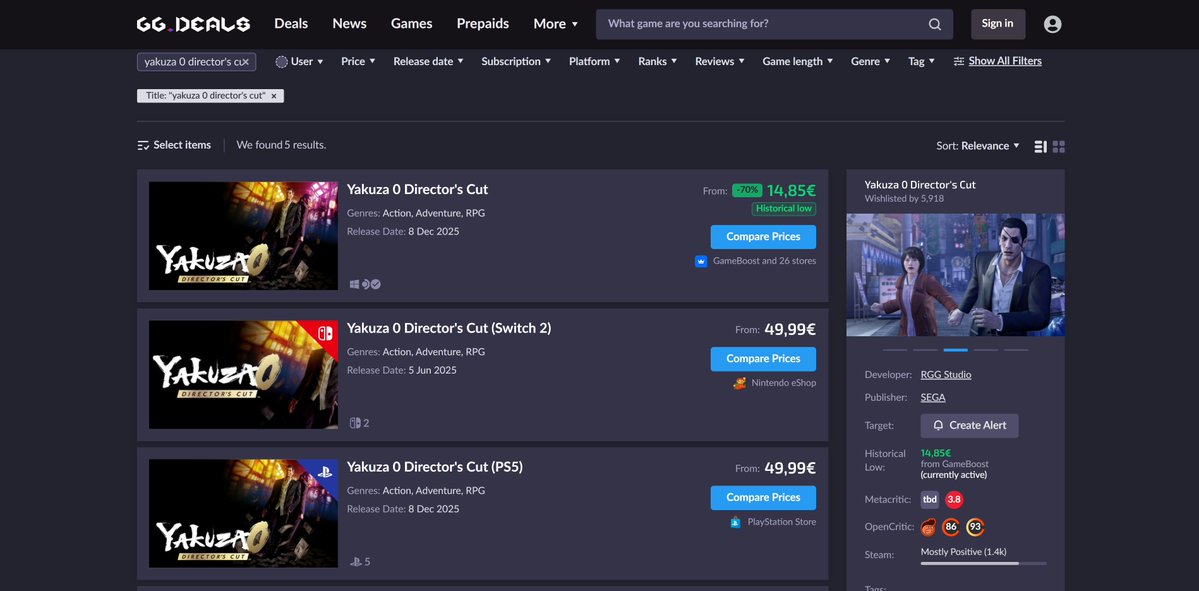Screen dimensions: 1199x591
Task: Expand the Reviews filter
Action: [x=720, y=62]
